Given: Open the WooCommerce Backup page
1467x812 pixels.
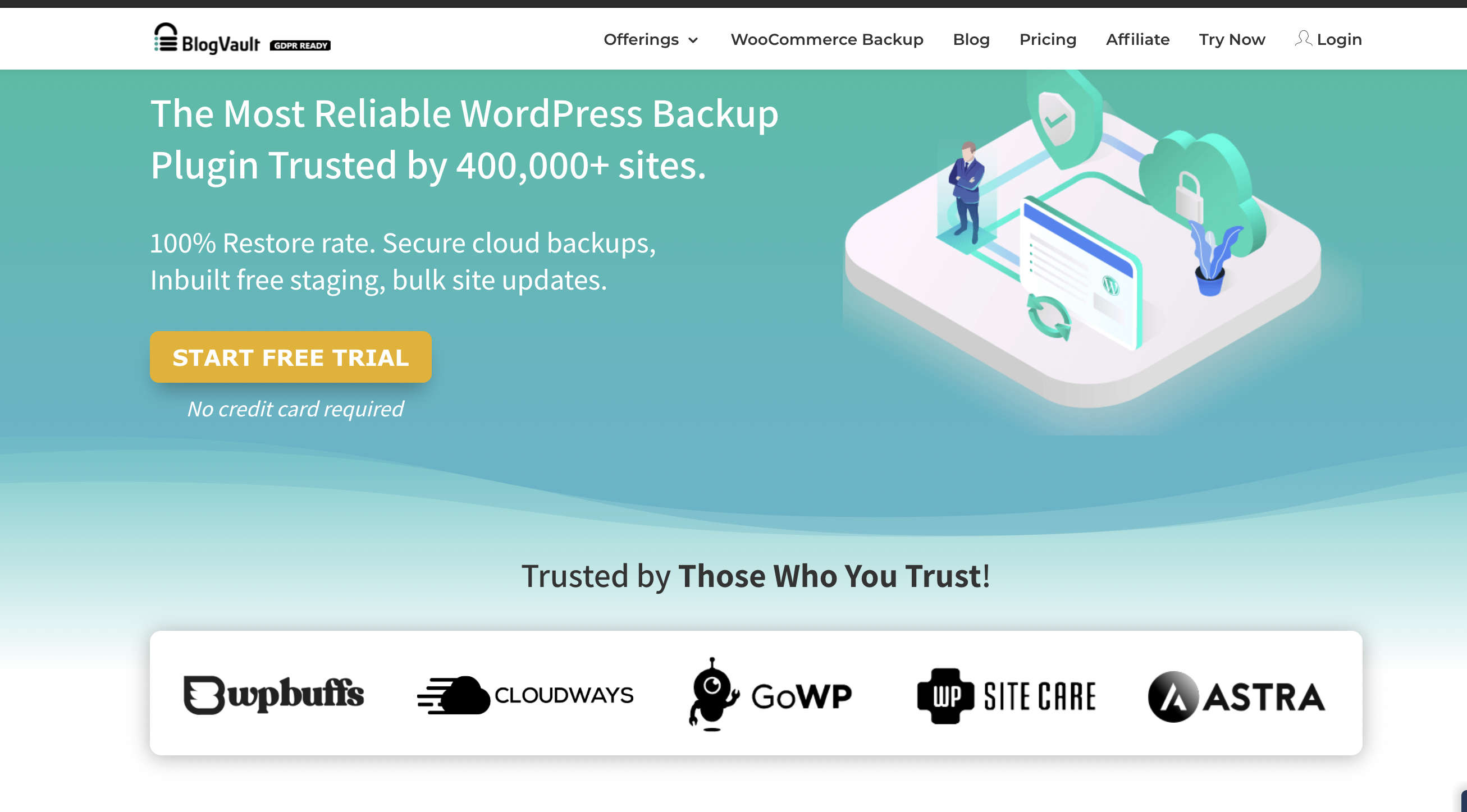Looking at the screenshot, I should 826,39.
